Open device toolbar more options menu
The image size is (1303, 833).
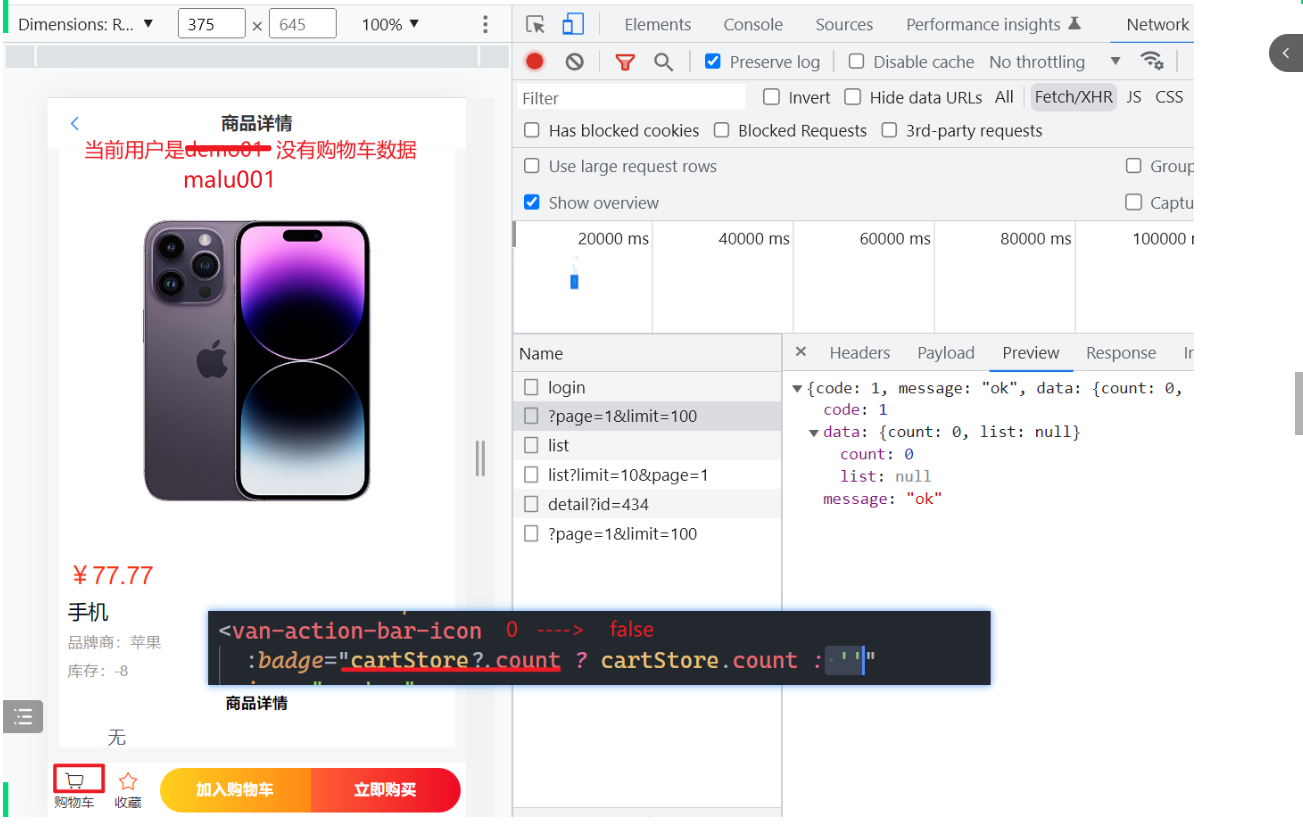click(486, 24)
